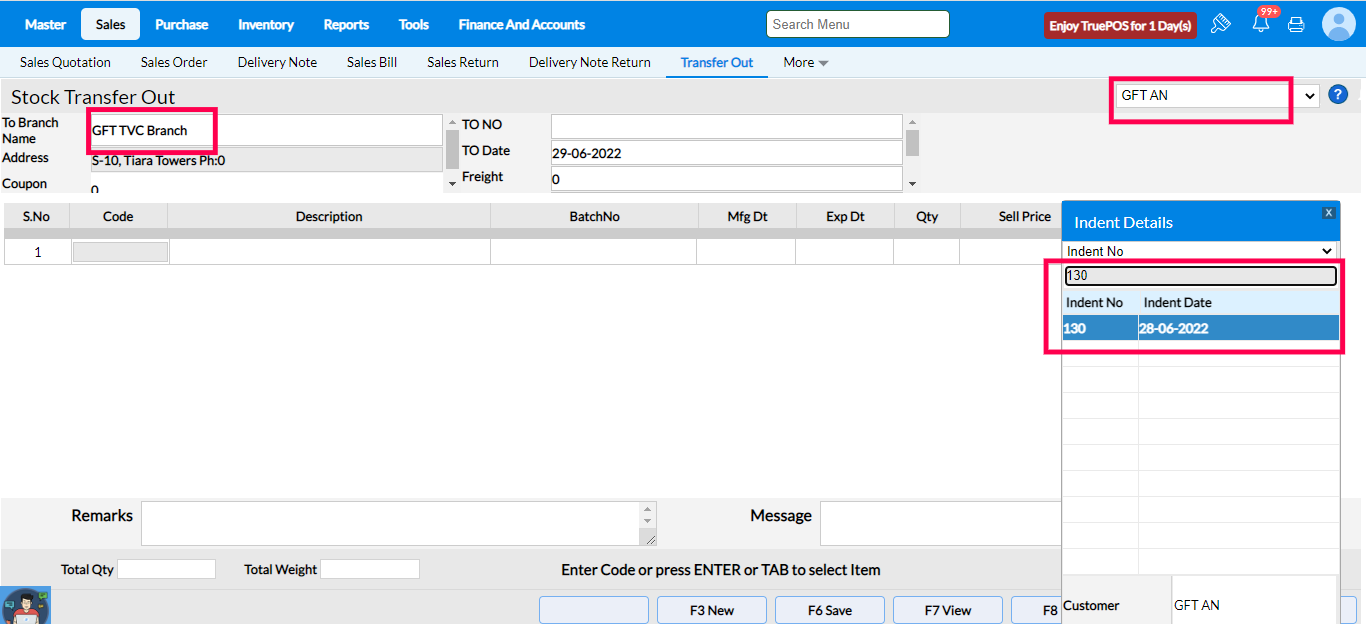Click left header panel scroll down arrow
The height and width of the screenshot is (624, 1366).
tap(452, 183)
